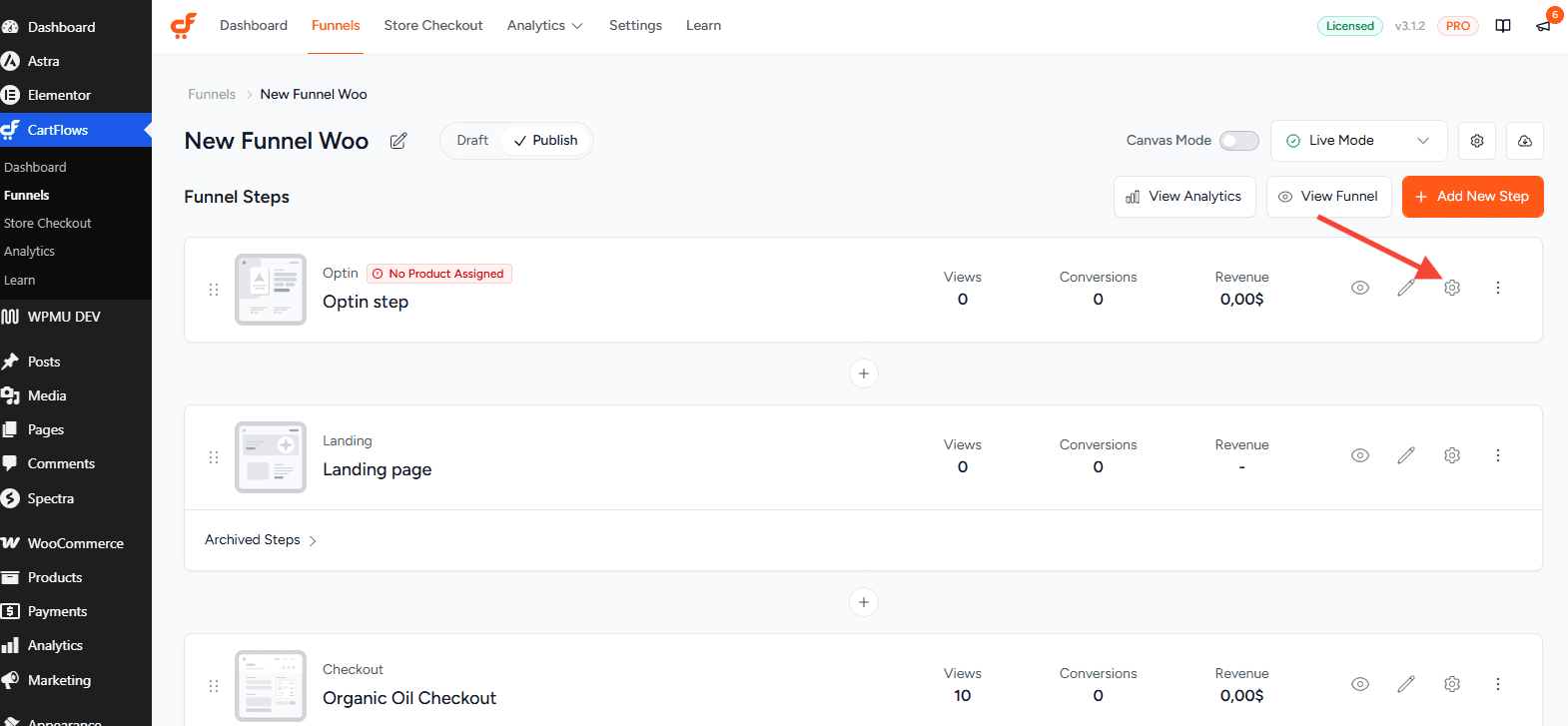Click the View Funnel button

pyautogui.click(x=1329, y=197)
